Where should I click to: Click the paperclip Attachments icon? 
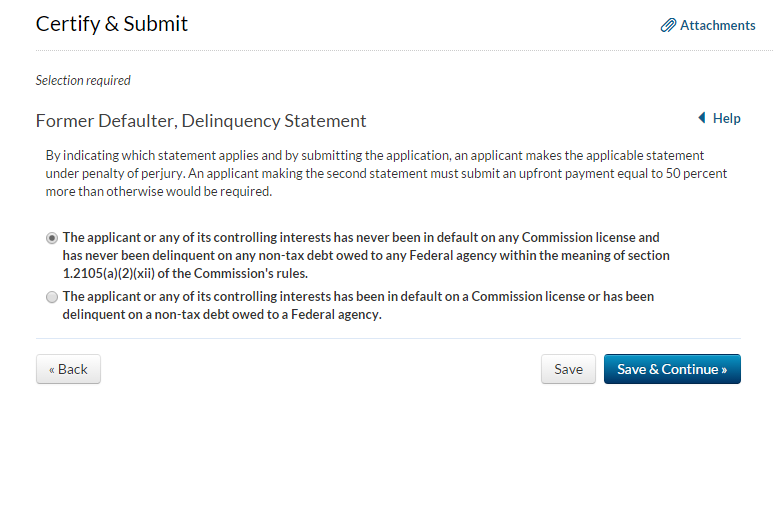668,25
